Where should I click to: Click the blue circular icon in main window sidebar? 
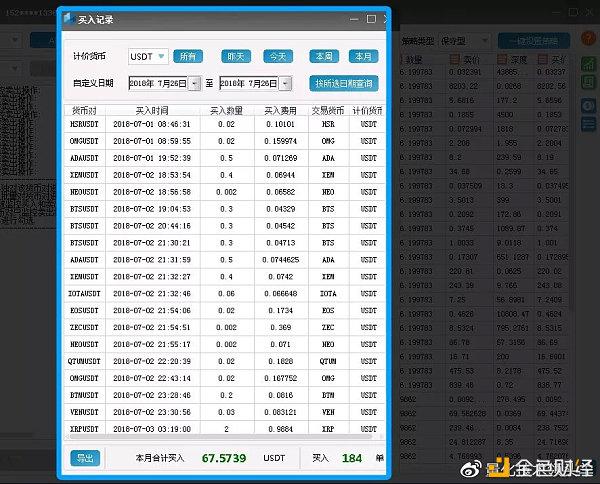click(x=589, y=106)
